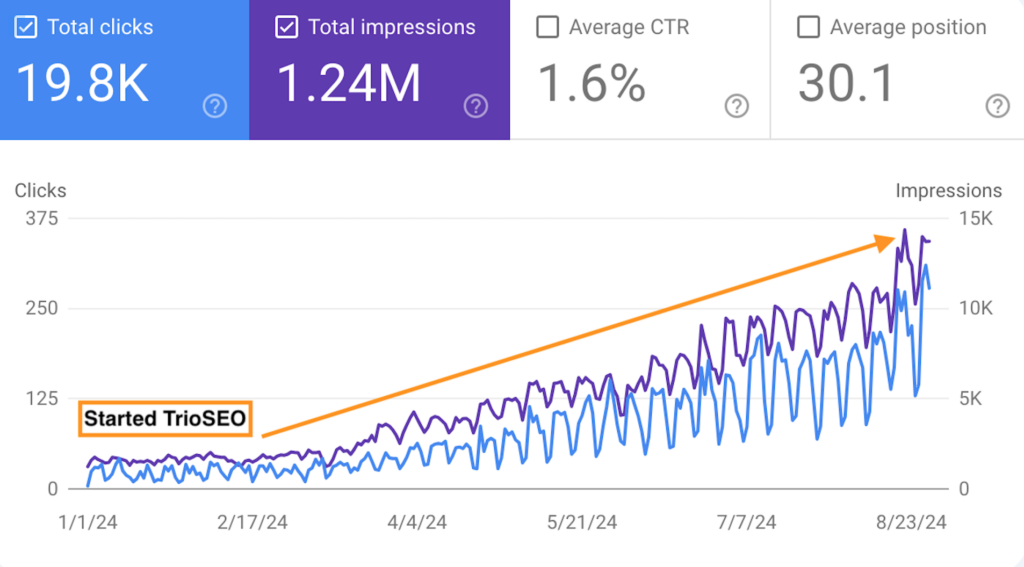Enable the Average CTR checkbox

click(x=547, y=27)
